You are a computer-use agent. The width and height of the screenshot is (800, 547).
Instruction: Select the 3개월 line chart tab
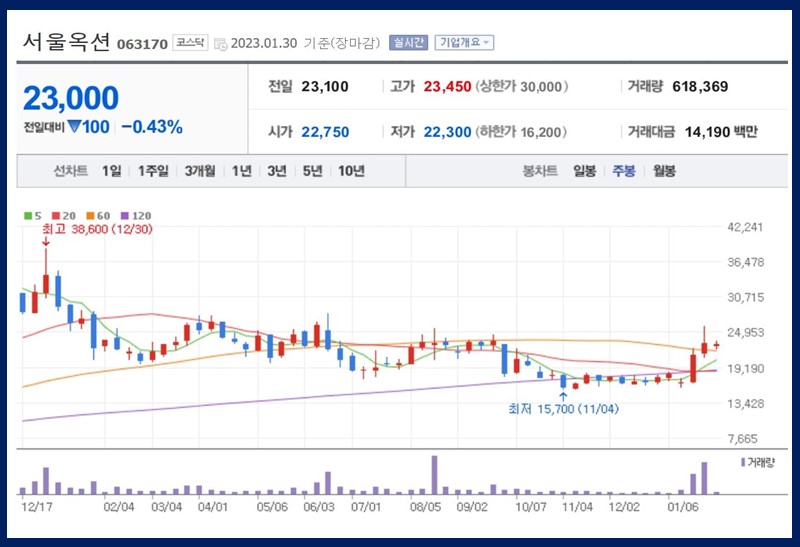tap(199, 171)
